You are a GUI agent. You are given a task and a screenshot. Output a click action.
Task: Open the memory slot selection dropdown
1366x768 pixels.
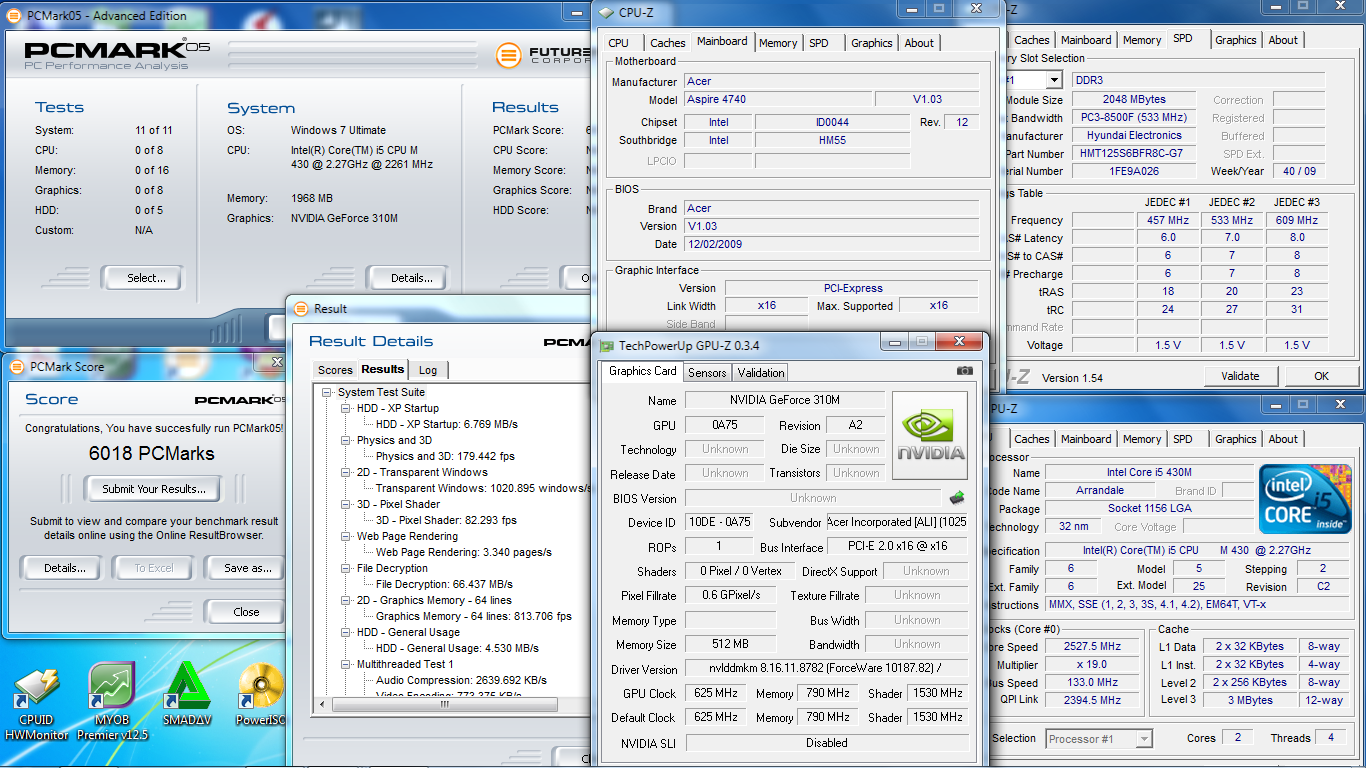tap(1054, 80)
